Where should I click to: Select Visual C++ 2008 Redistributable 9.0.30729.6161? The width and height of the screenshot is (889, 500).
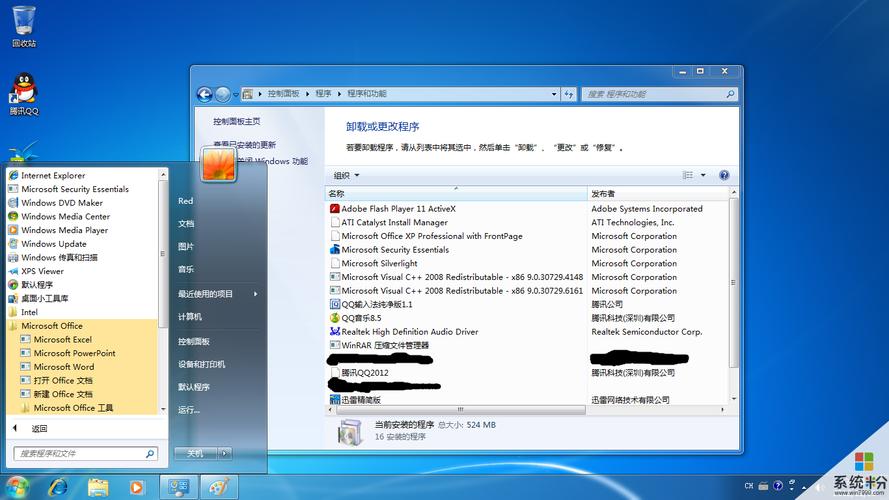(x=456, y=290)
